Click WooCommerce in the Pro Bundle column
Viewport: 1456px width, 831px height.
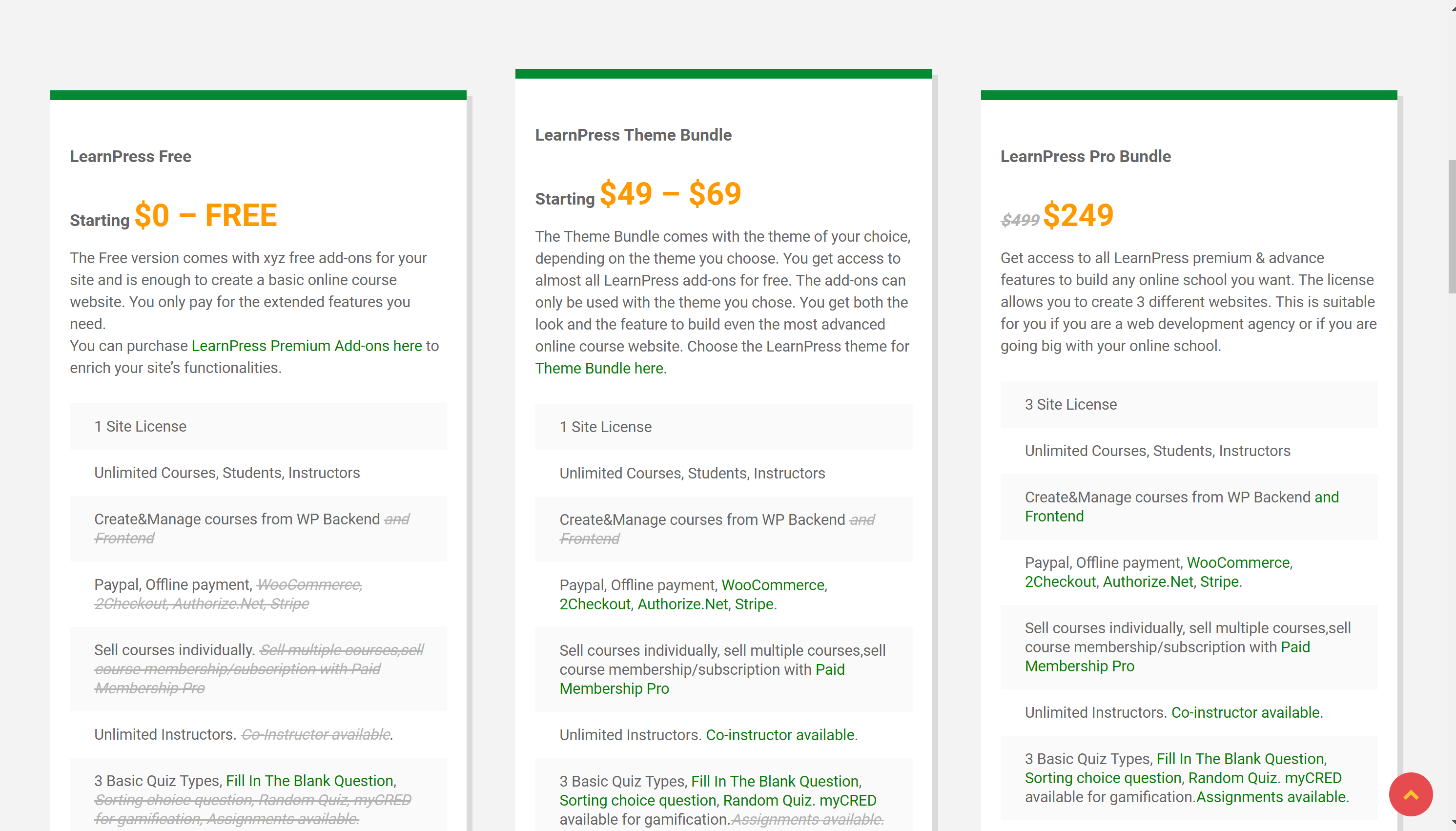[1238, 563]
